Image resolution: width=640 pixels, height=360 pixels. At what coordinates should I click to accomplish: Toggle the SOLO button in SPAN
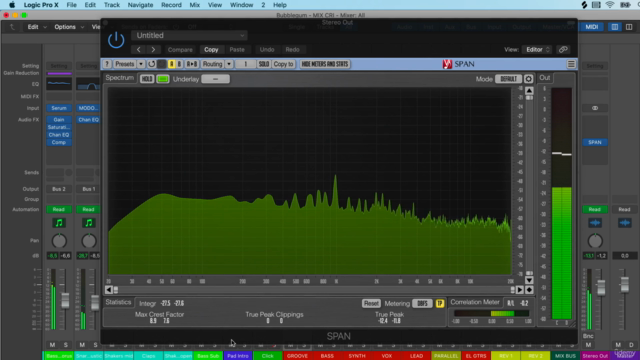point(264,64)
